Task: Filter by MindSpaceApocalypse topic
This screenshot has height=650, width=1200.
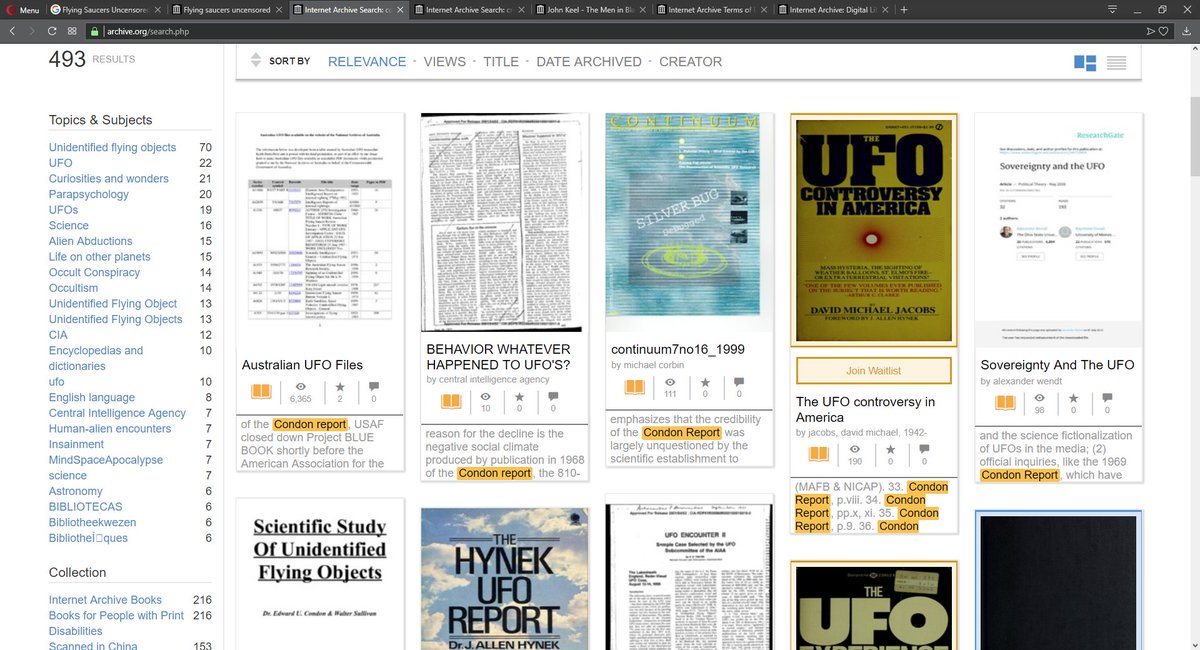Action: pyautogui.click(x=106, y=460)
